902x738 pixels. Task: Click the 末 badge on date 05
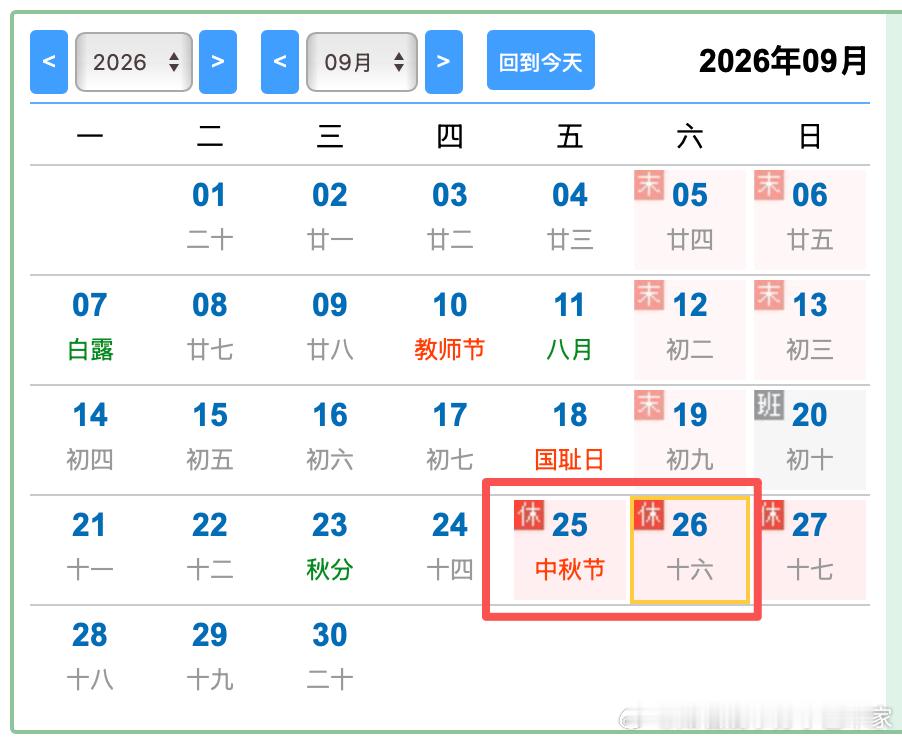[649, 185]
